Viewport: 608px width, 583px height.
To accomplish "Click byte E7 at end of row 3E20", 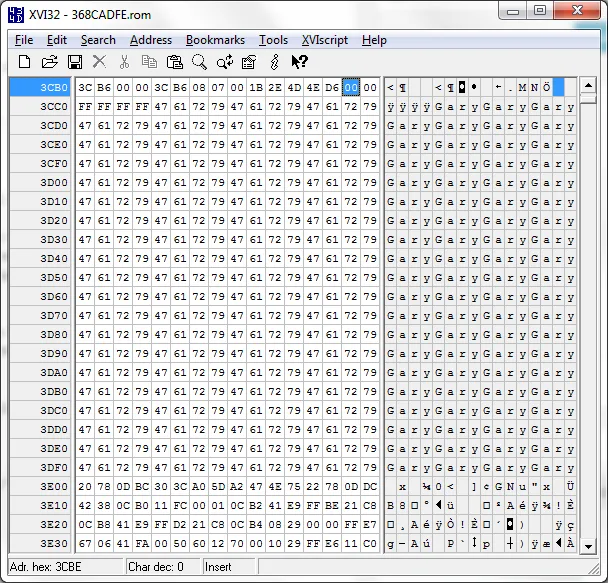I will click(x=370, y=524).
